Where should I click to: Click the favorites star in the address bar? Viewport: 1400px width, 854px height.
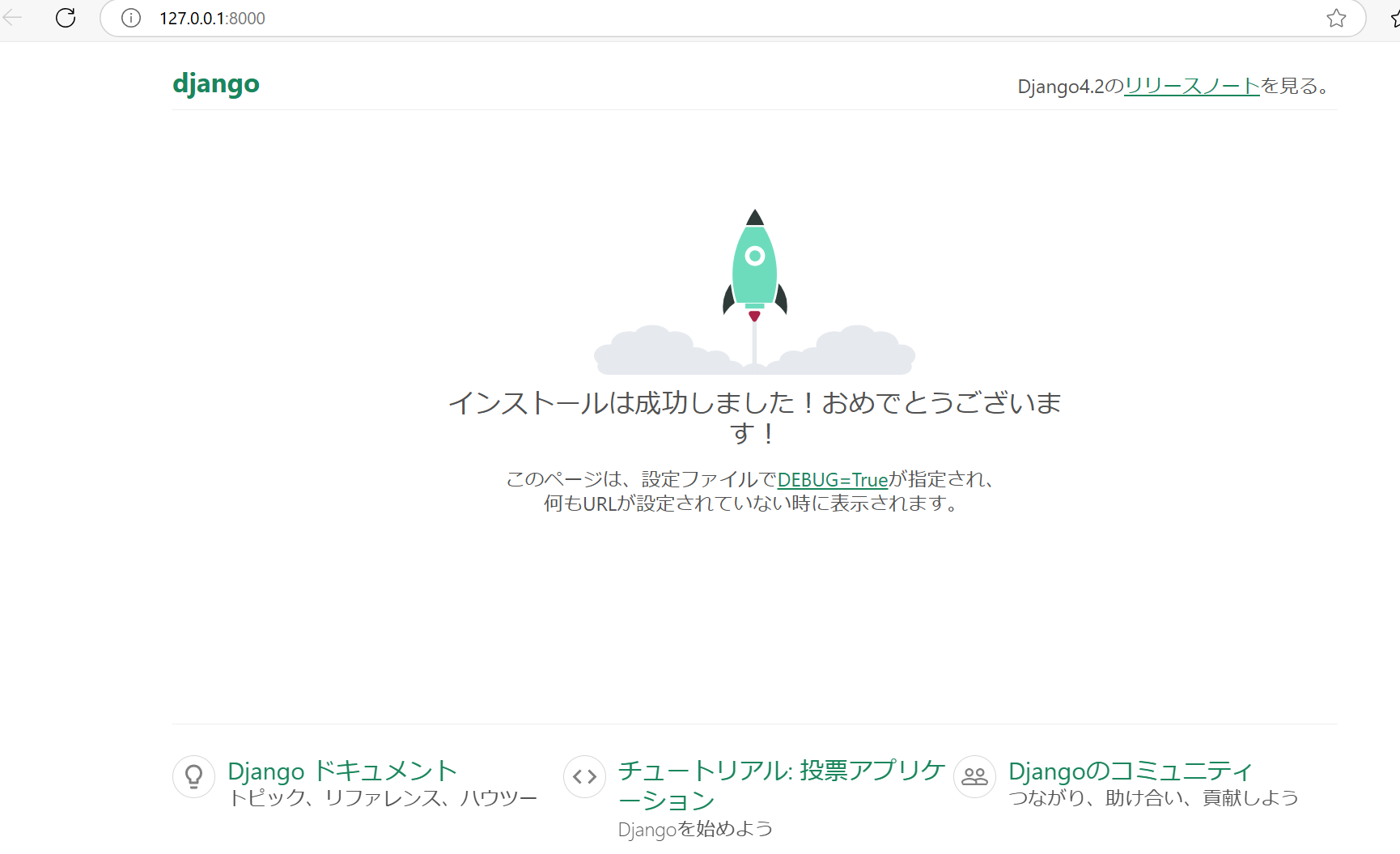point(1336,18)
